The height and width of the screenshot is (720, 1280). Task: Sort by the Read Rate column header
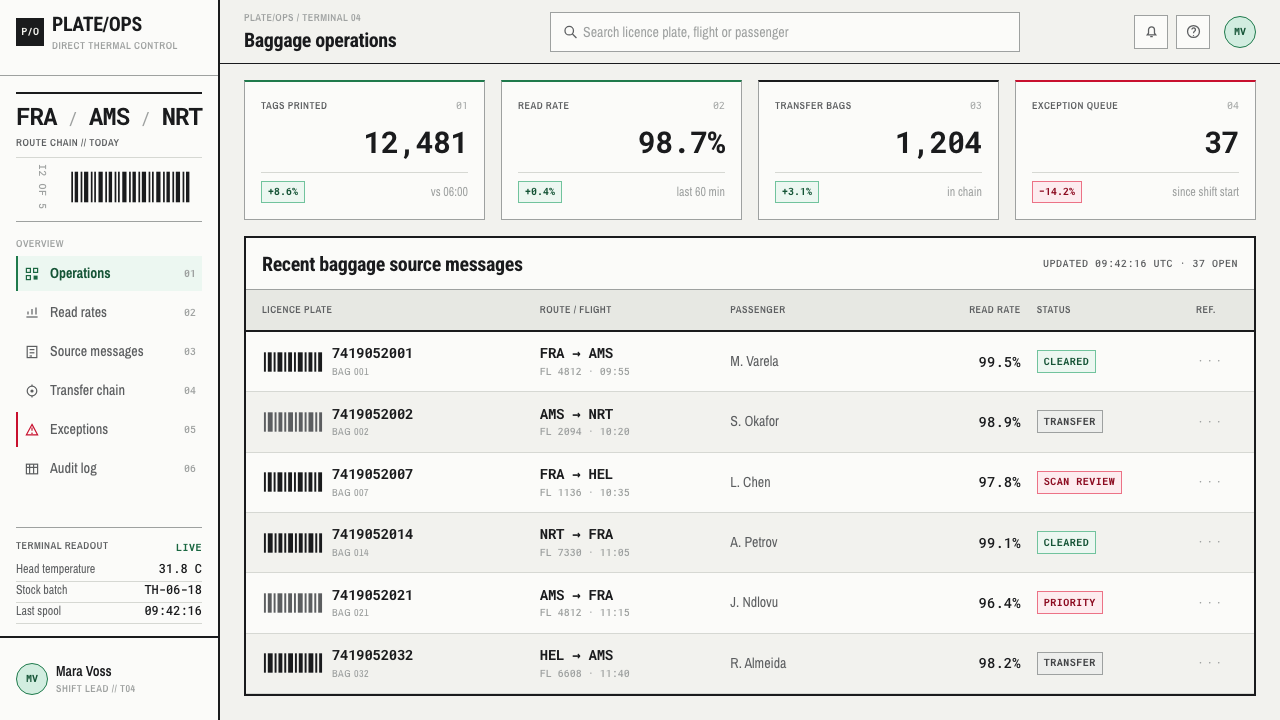click(x=995, y=310)
